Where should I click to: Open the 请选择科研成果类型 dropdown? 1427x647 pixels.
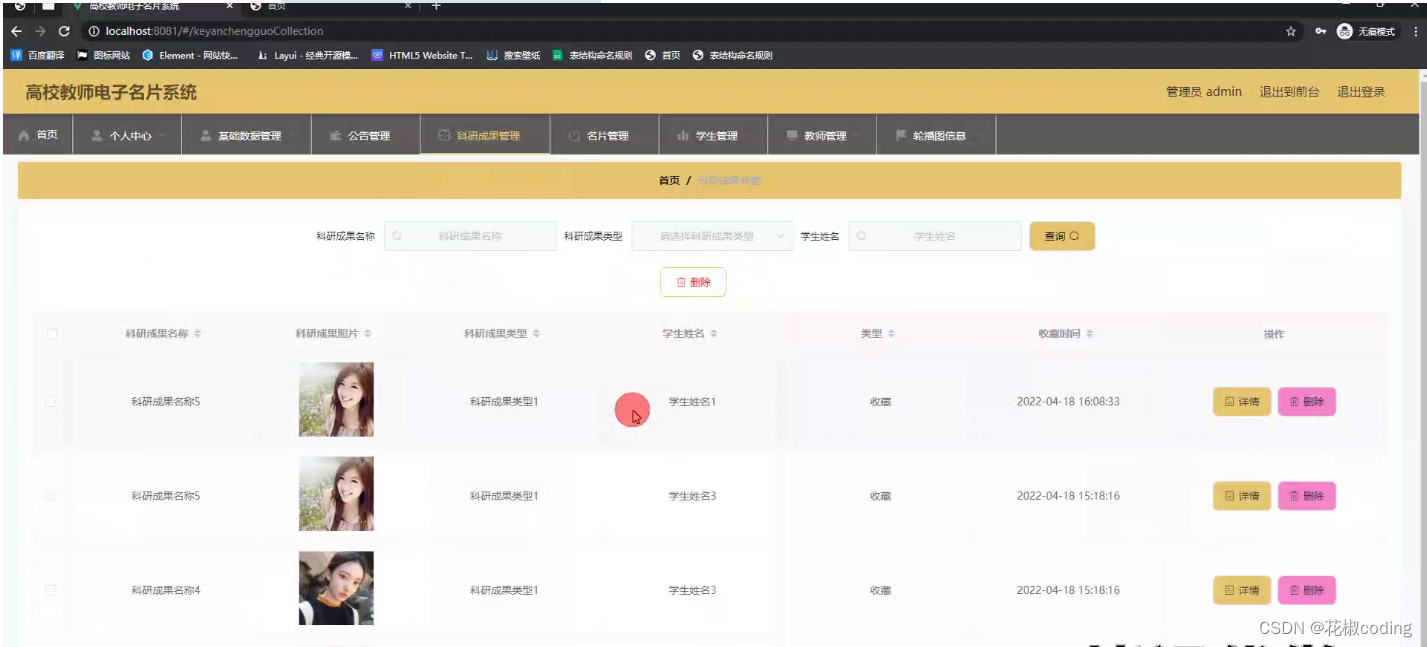click(x=713, y=236)
